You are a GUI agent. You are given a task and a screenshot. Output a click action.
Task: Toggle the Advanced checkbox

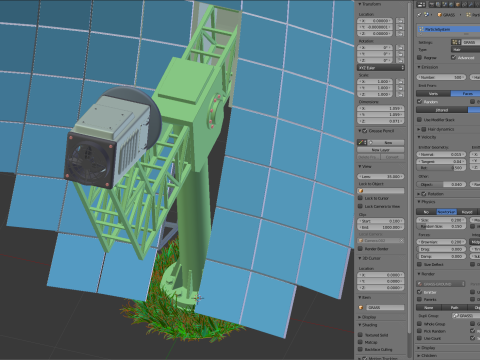pyautogui.click(x=454, y=58)
